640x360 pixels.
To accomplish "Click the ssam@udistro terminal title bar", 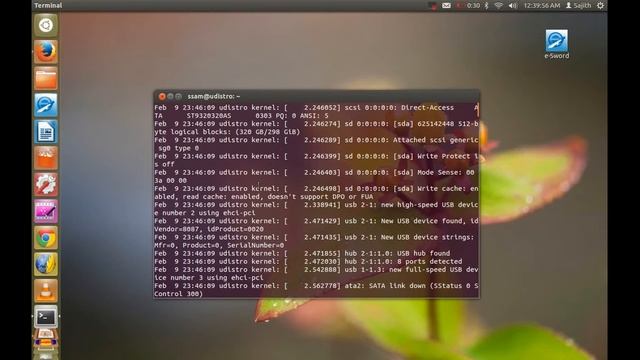I will pyautogui.click(x=316, y=96).
